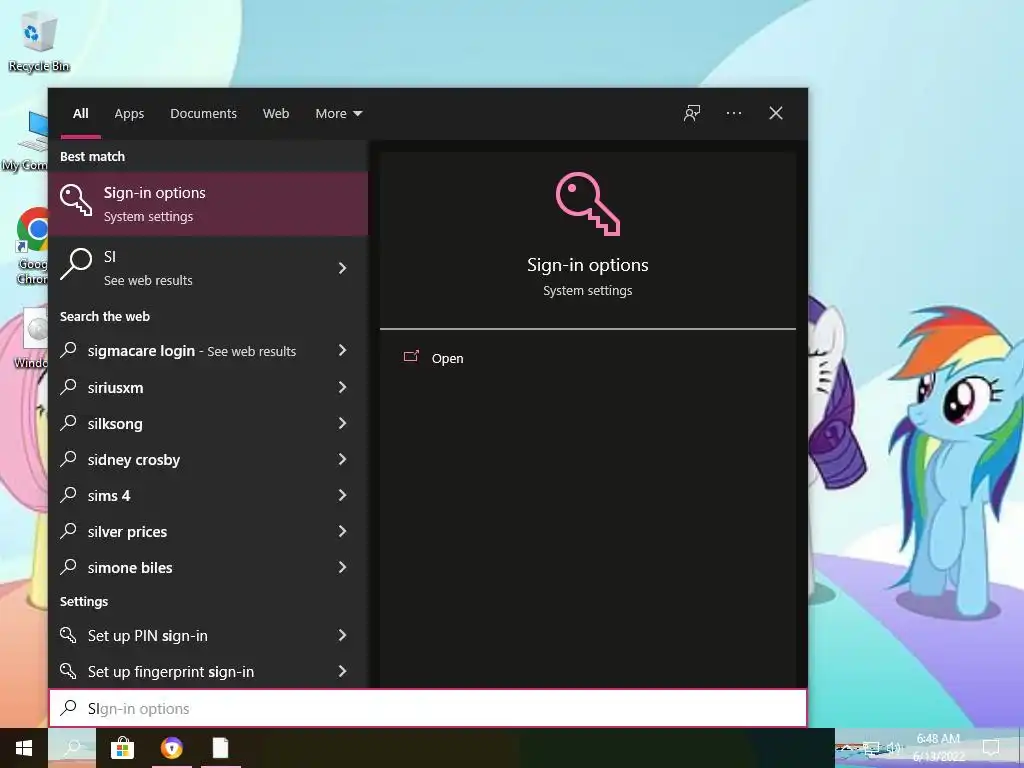Image resolution: width=1024 pixels, height=768 pixels.
Task: Select the 'simone biles' suggestion
Action: 208,567
